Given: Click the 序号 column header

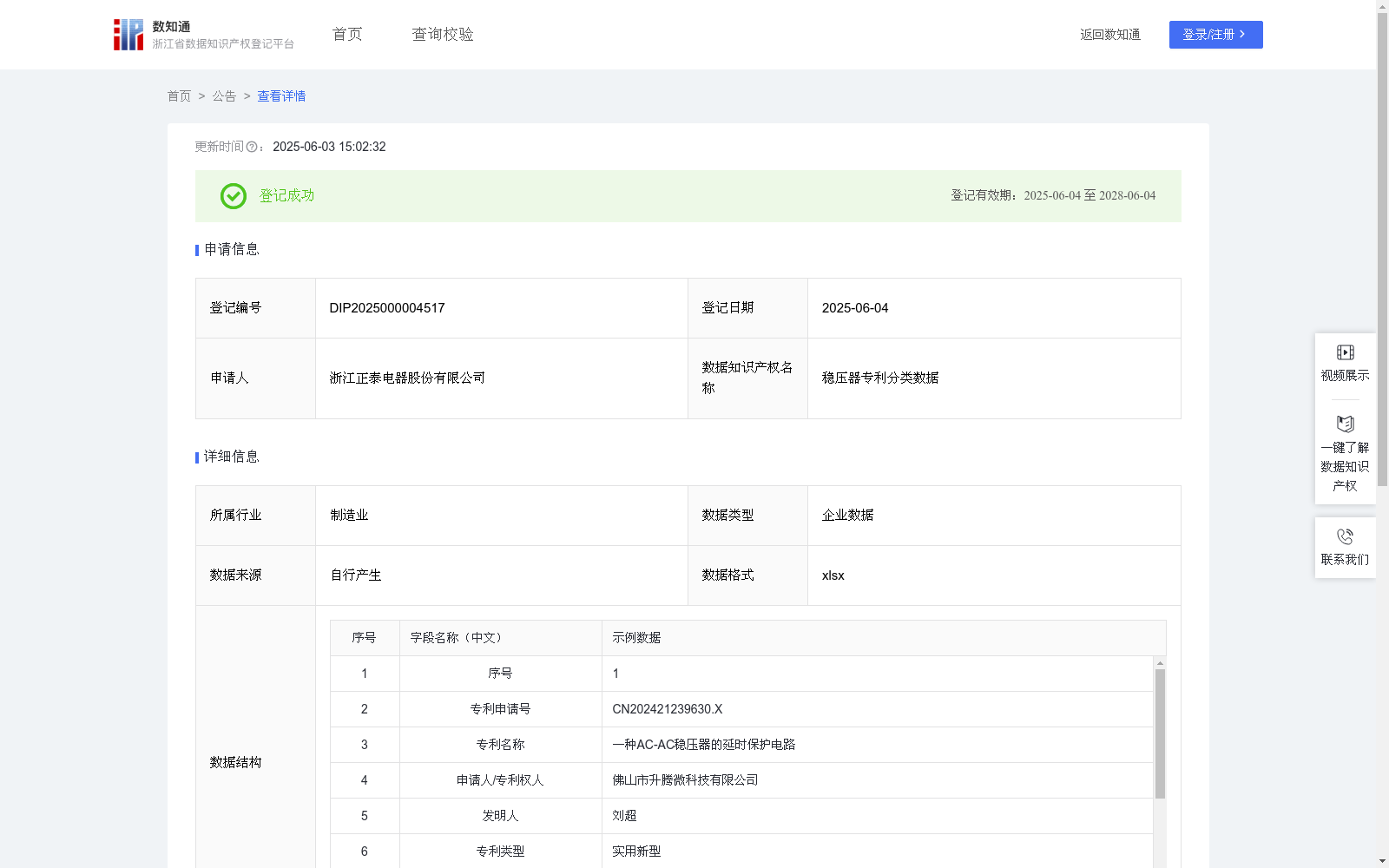Looking at the screenshot, I should coord(365,638).
